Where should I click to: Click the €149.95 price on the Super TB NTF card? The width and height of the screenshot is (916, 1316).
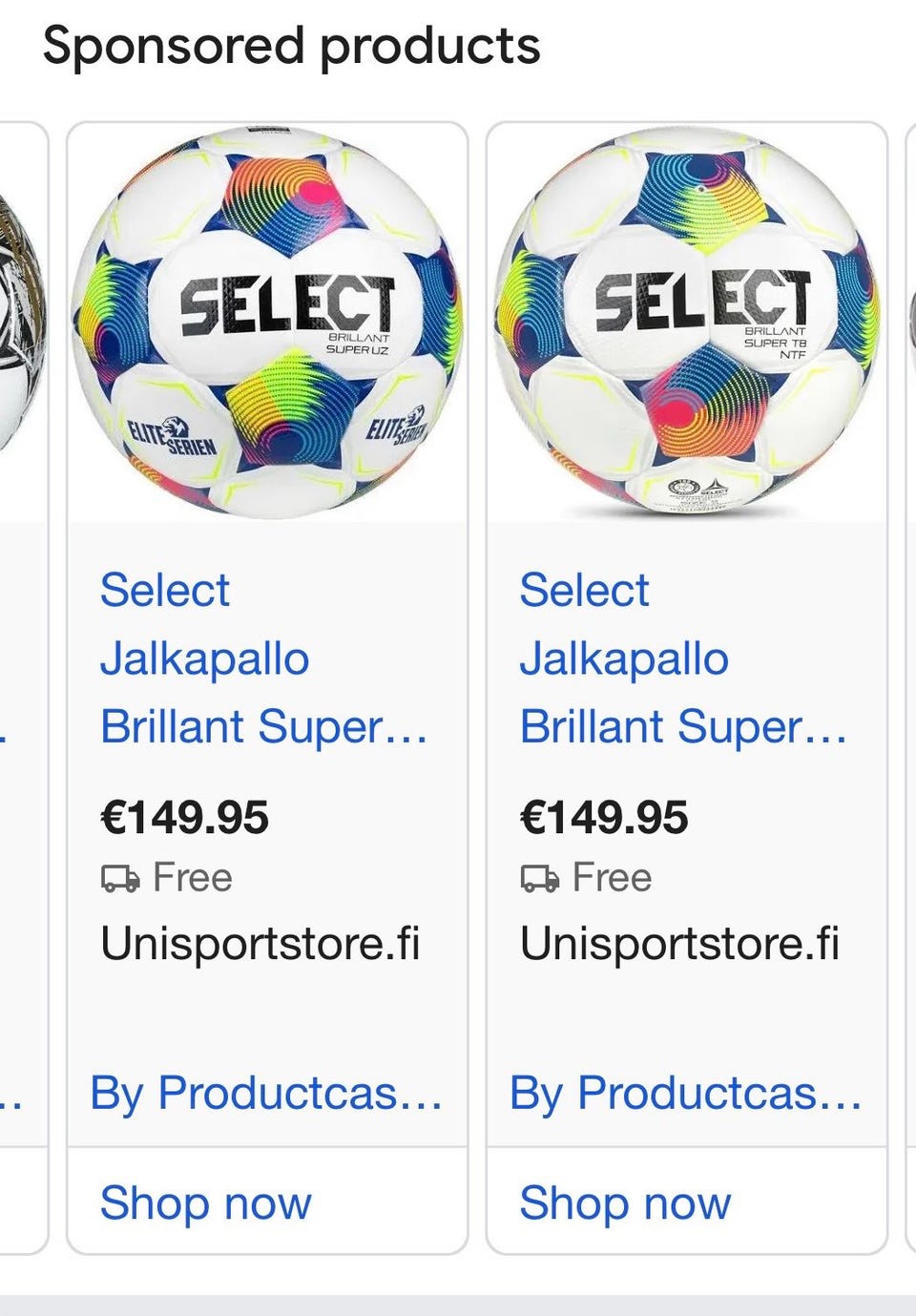coord(604,818)
